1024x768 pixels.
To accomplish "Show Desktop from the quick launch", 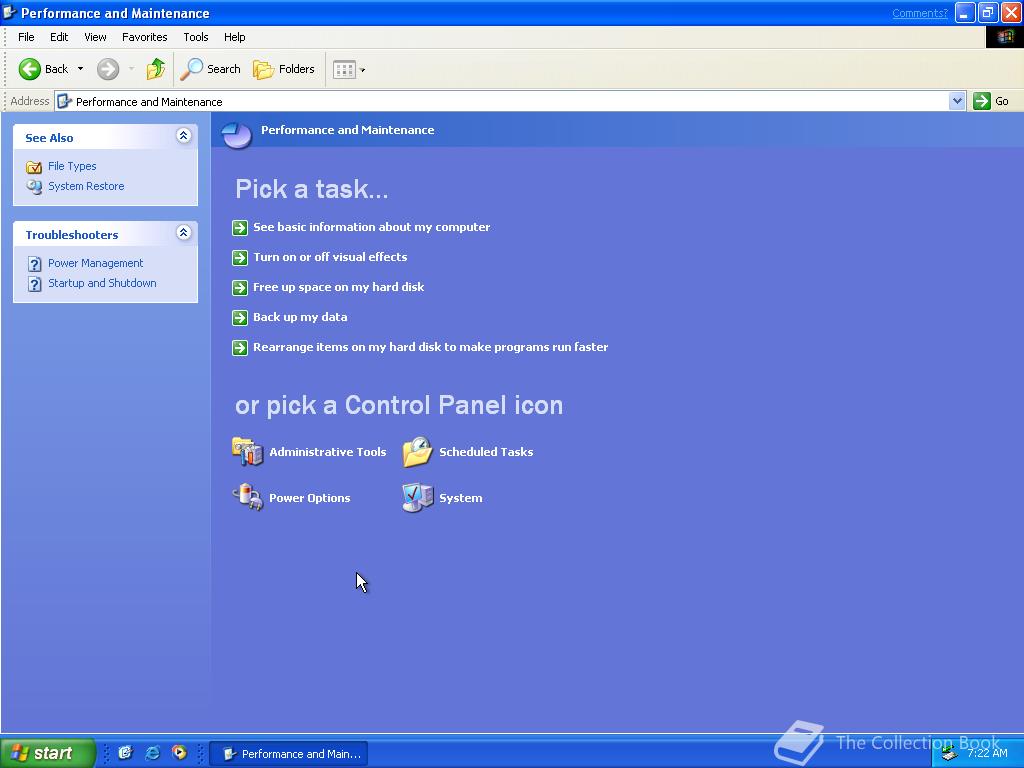I will click(125, 752).
